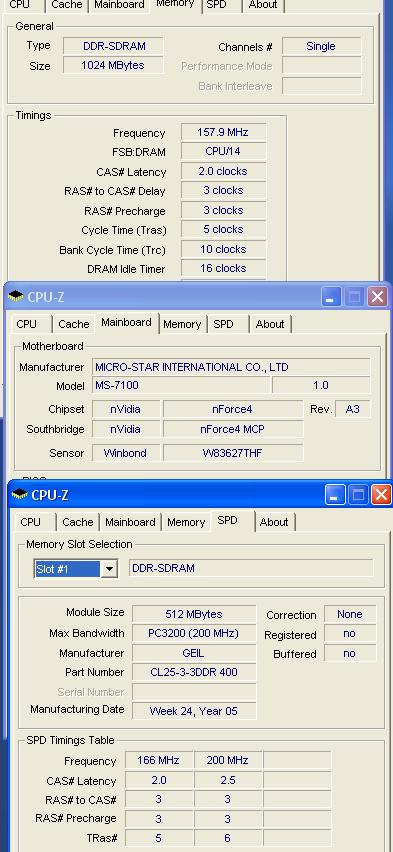Image resolution: width=393 pixels, height=852 pixels.
Task: Click the SPD table 200 MHz frequency cell
Action: (228, 760)
